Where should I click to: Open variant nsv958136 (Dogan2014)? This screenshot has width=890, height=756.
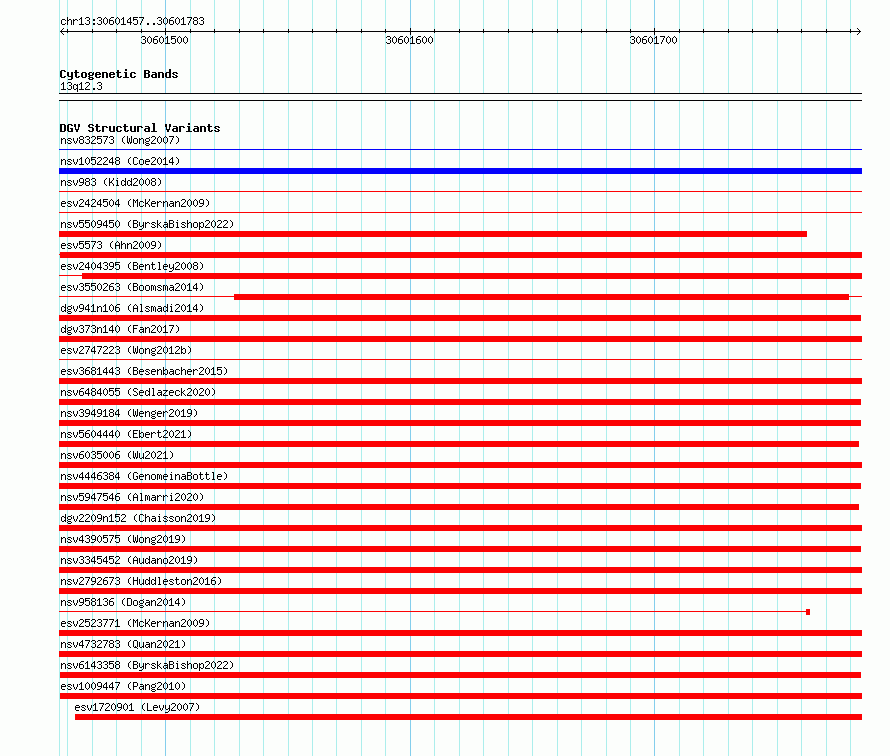click(123, 602)
